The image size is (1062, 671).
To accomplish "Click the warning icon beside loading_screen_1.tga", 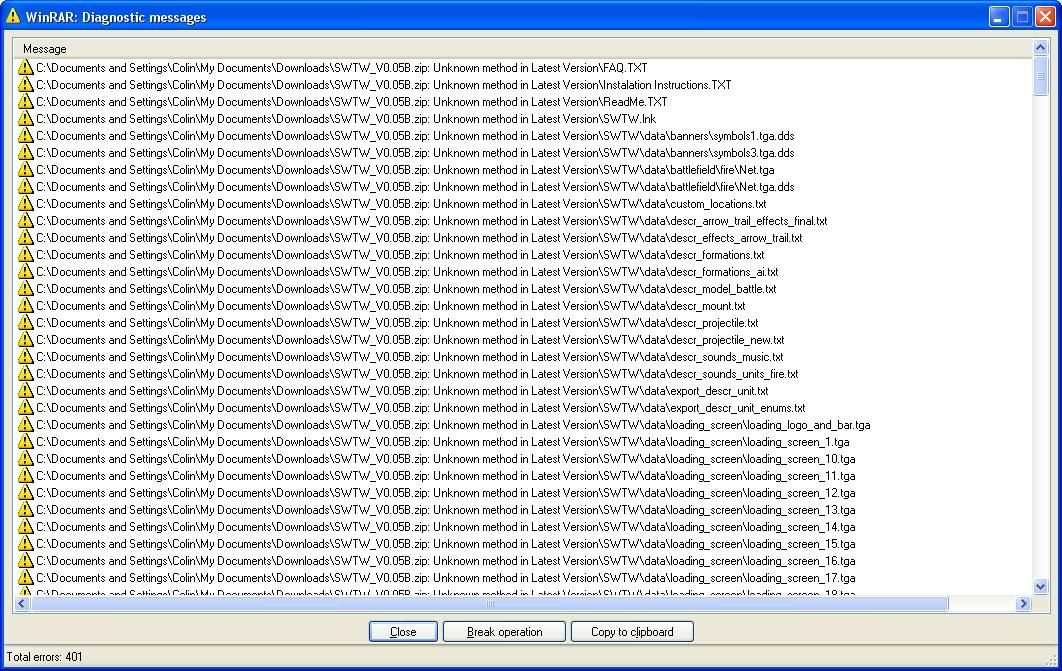I will [25, 441].
